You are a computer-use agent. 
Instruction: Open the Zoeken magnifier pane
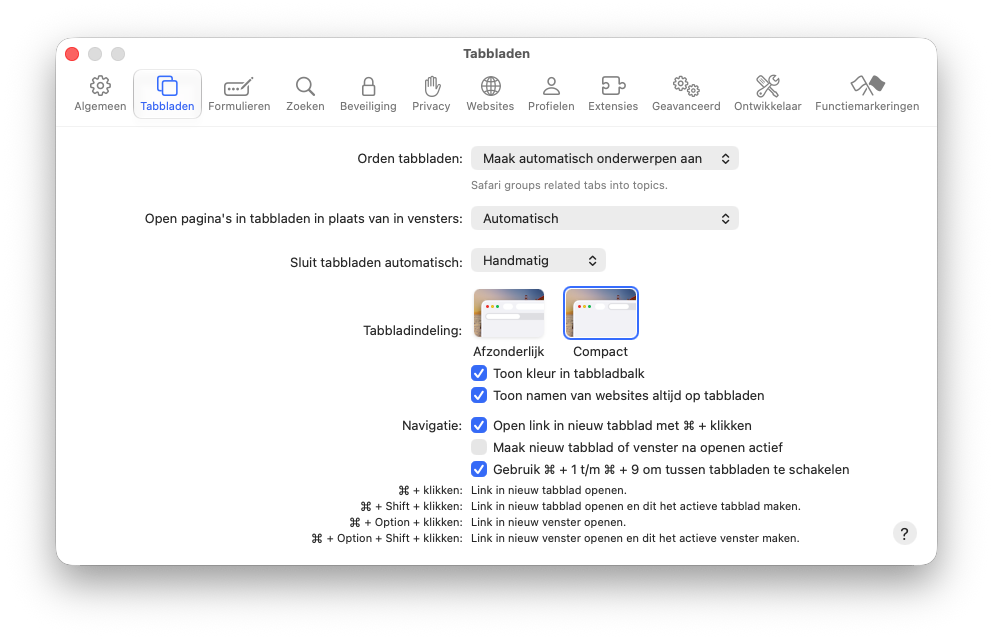[305, 94]
